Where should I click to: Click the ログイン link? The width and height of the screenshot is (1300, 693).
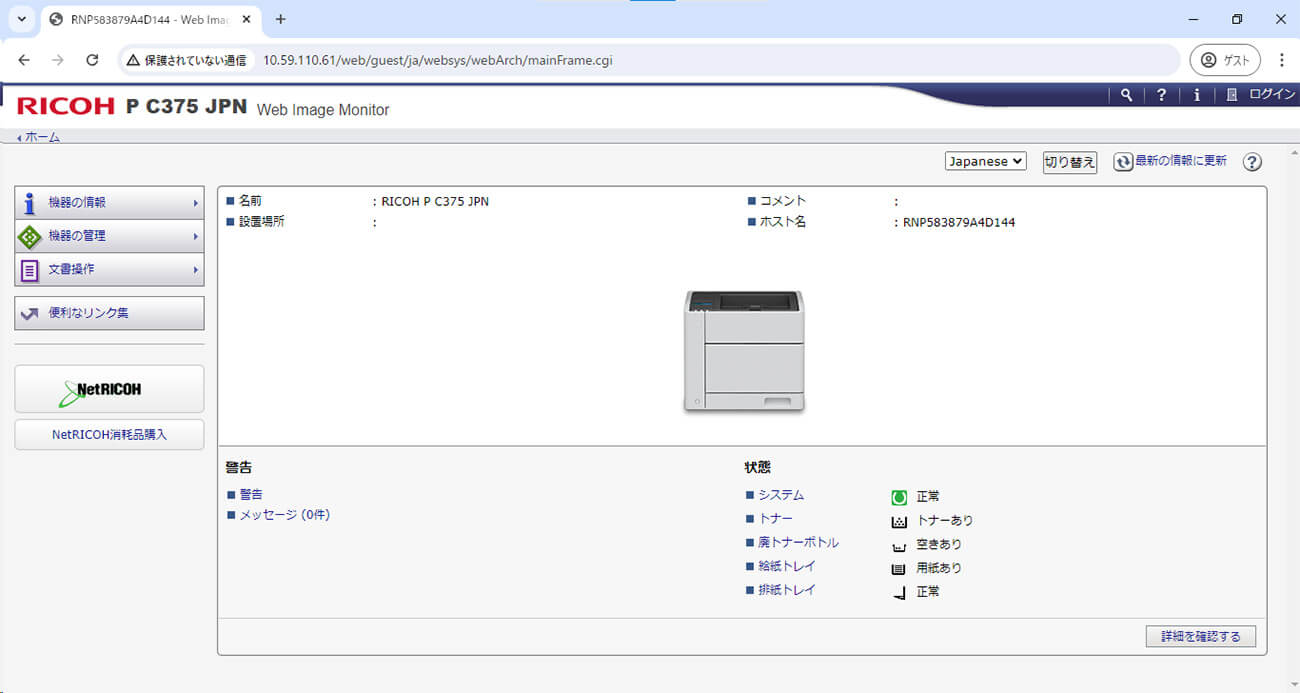[x=1271, y=95]
